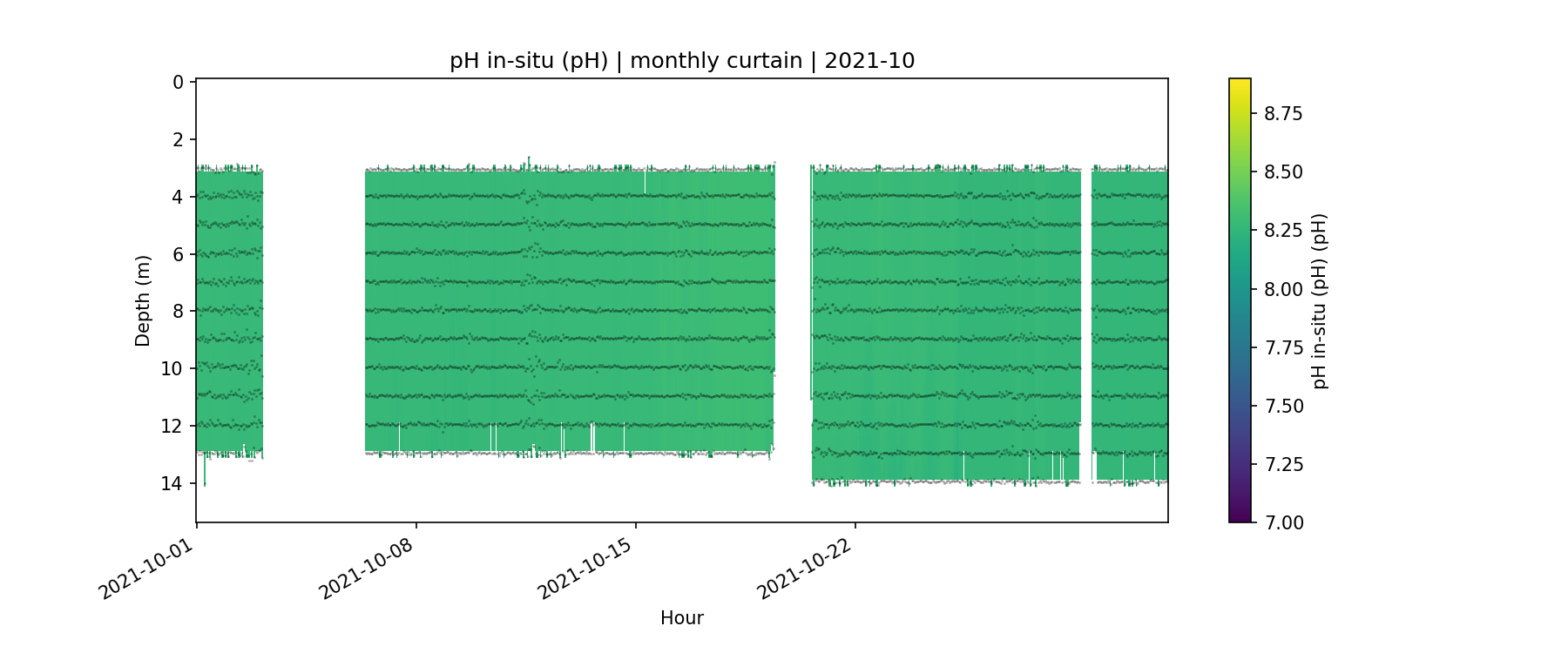The height and width of the screenshot is (653, 1568).
Task: Click the dark purple bottom of colorbar
Action: [x=1240, y=515]
